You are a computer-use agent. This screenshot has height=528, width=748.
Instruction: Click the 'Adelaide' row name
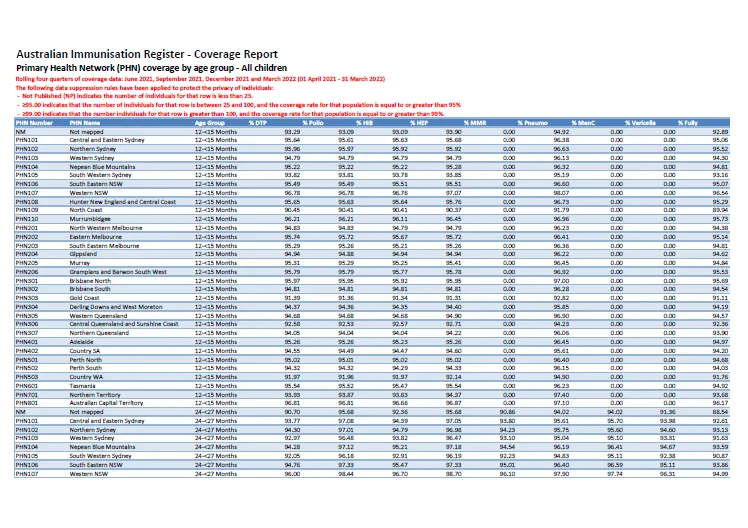click(82, 342)
